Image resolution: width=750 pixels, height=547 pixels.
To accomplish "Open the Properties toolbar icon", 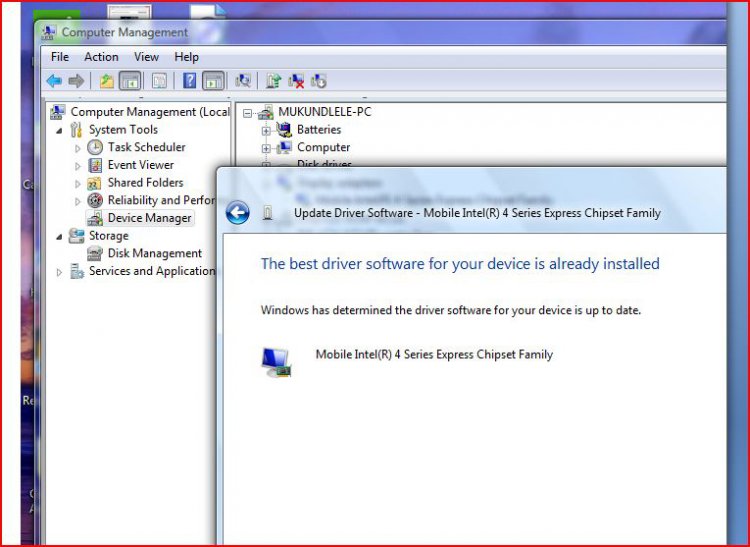I will coord(159,81).
